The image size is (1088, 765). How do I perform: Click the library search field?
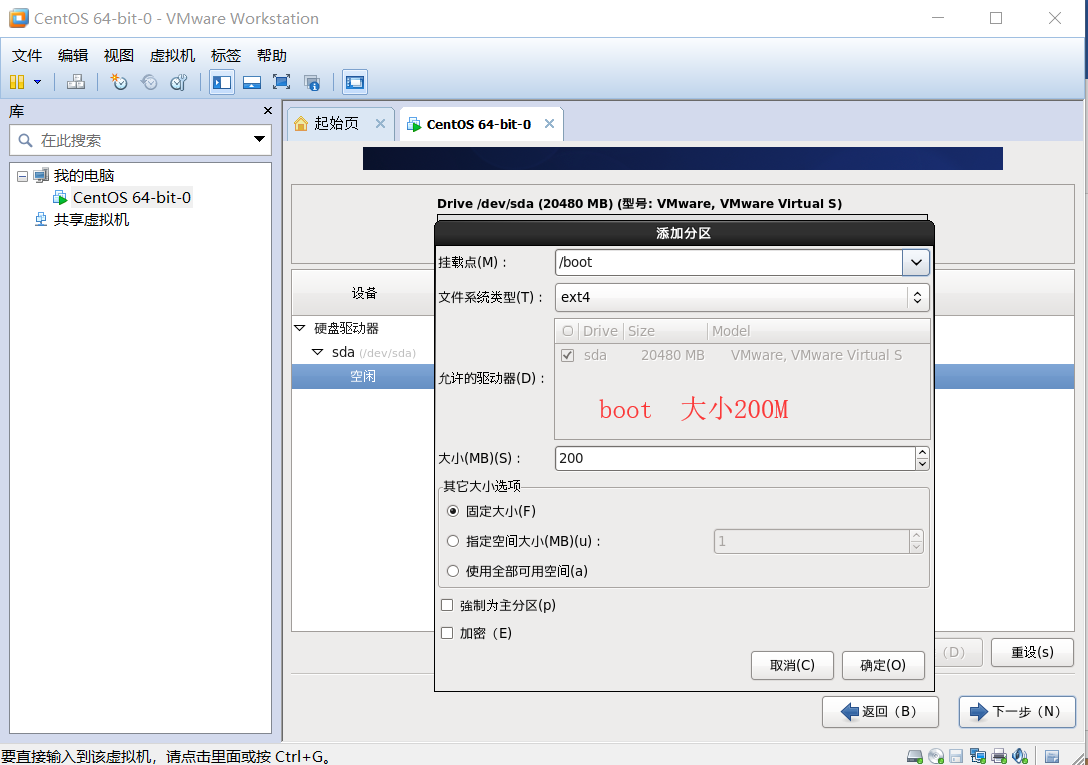click(x=140, y=140)
